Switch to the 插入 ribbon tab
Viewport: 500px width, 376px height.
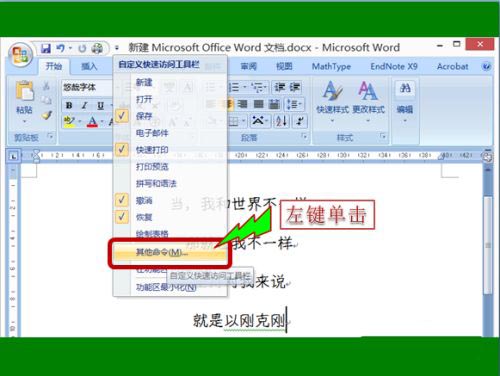89,67
